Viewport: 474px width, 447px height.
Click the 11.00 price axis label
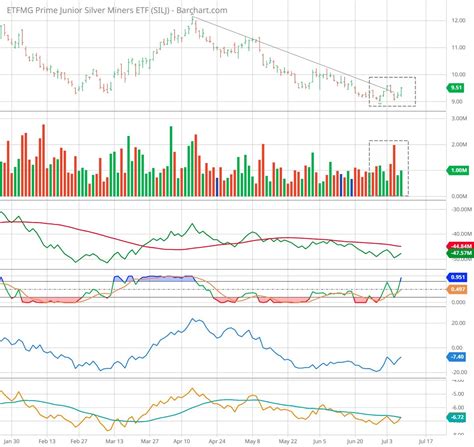click(x=458, y=47)
